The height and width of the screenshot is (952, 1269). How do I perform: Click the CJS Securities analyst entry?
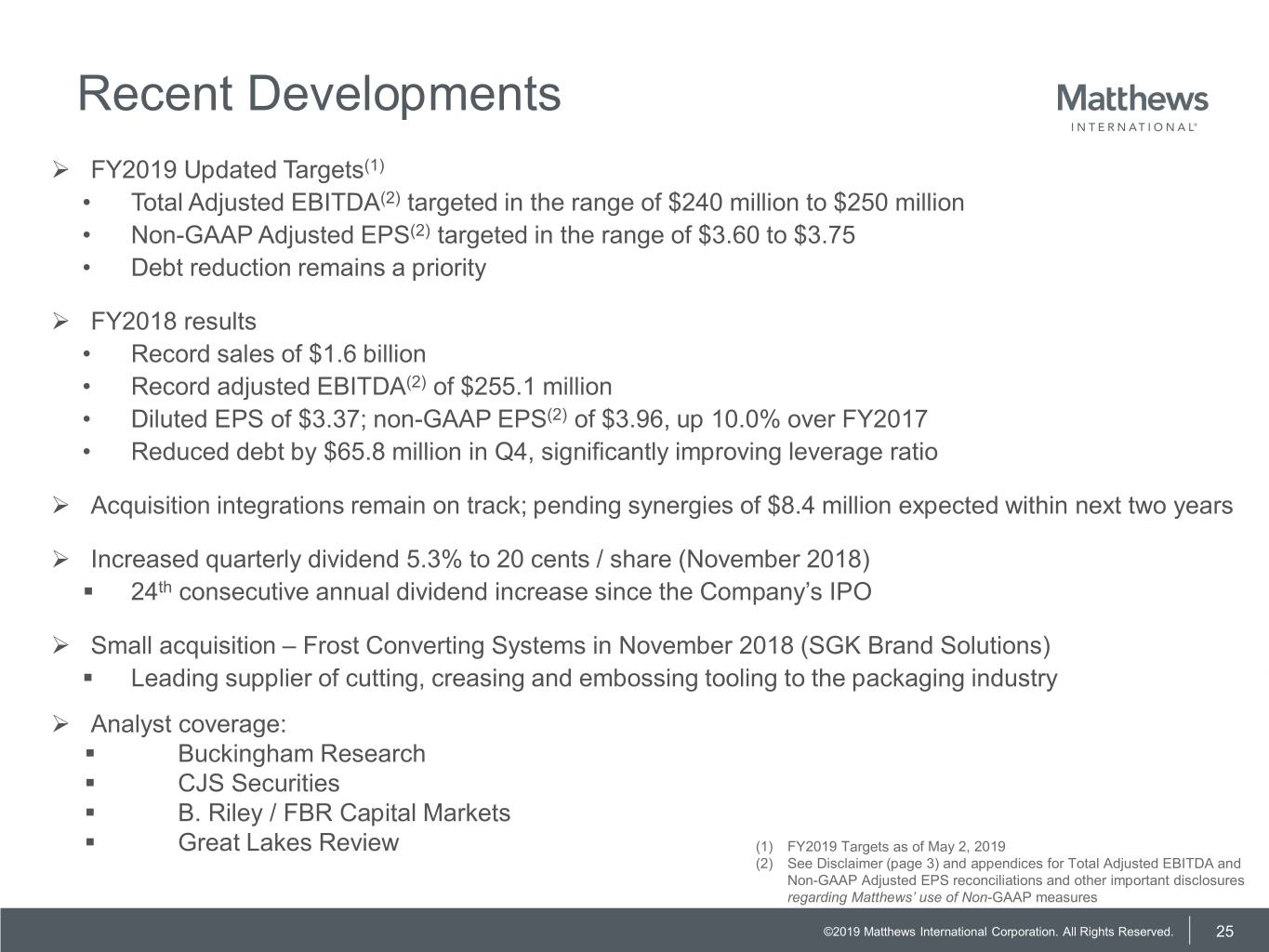pyautogui.click(x=258, y=784)
